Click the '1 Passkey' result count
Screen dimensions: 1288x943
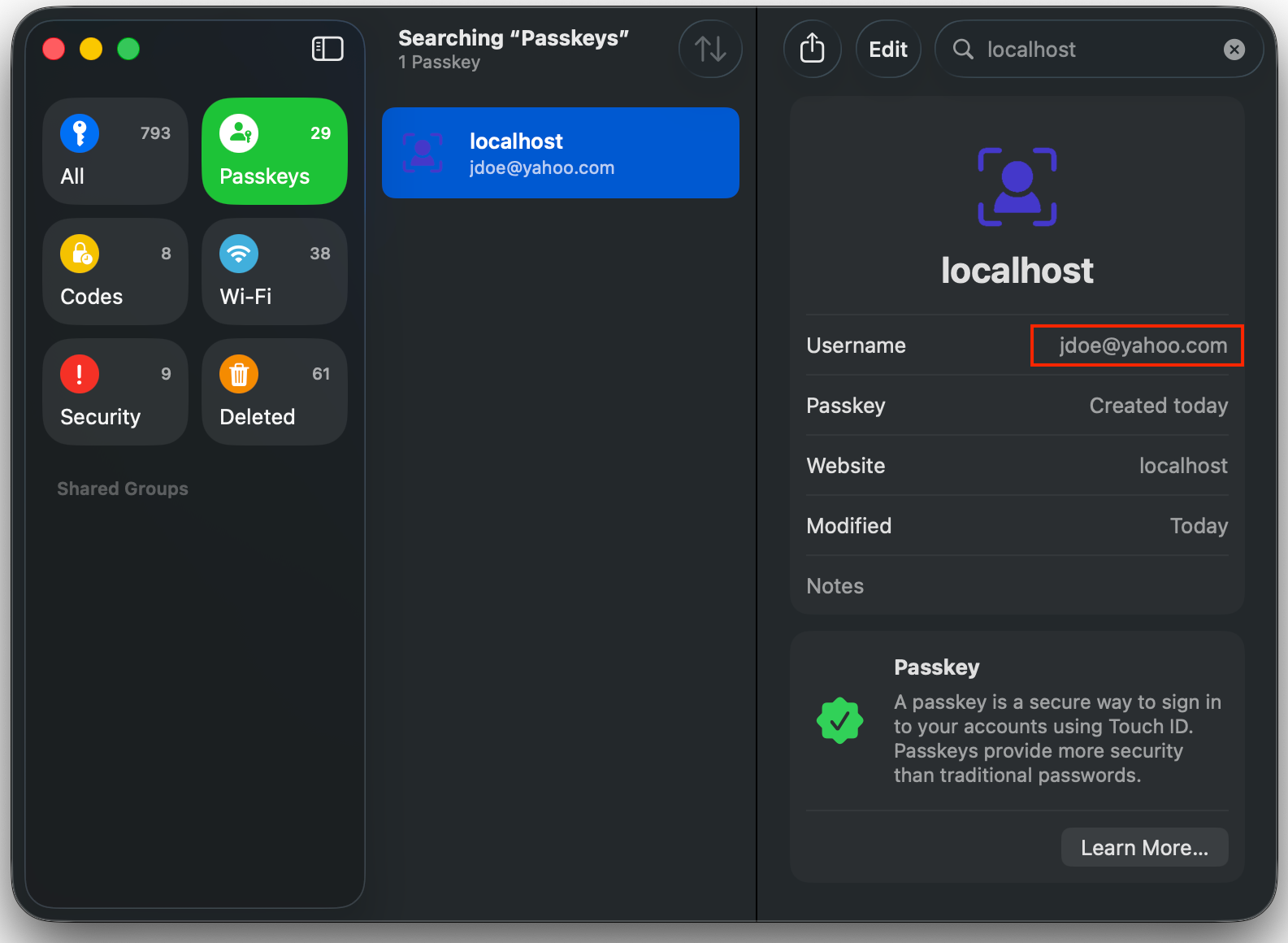(x=439, y=63)
